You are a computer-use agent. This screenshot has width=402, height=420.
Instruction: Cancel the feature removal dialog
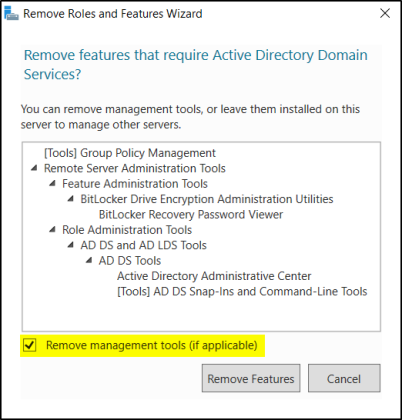coord(344,378)
